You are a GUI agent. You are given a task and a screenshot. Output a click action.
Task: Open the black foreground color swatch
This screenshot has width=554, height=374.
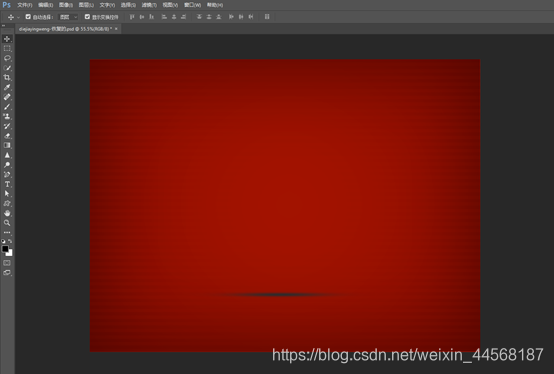[x=5, y=249]
